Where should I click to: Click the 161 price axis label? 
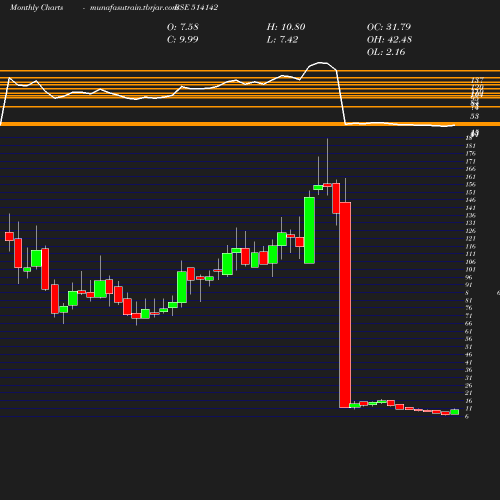coord(470,177)
